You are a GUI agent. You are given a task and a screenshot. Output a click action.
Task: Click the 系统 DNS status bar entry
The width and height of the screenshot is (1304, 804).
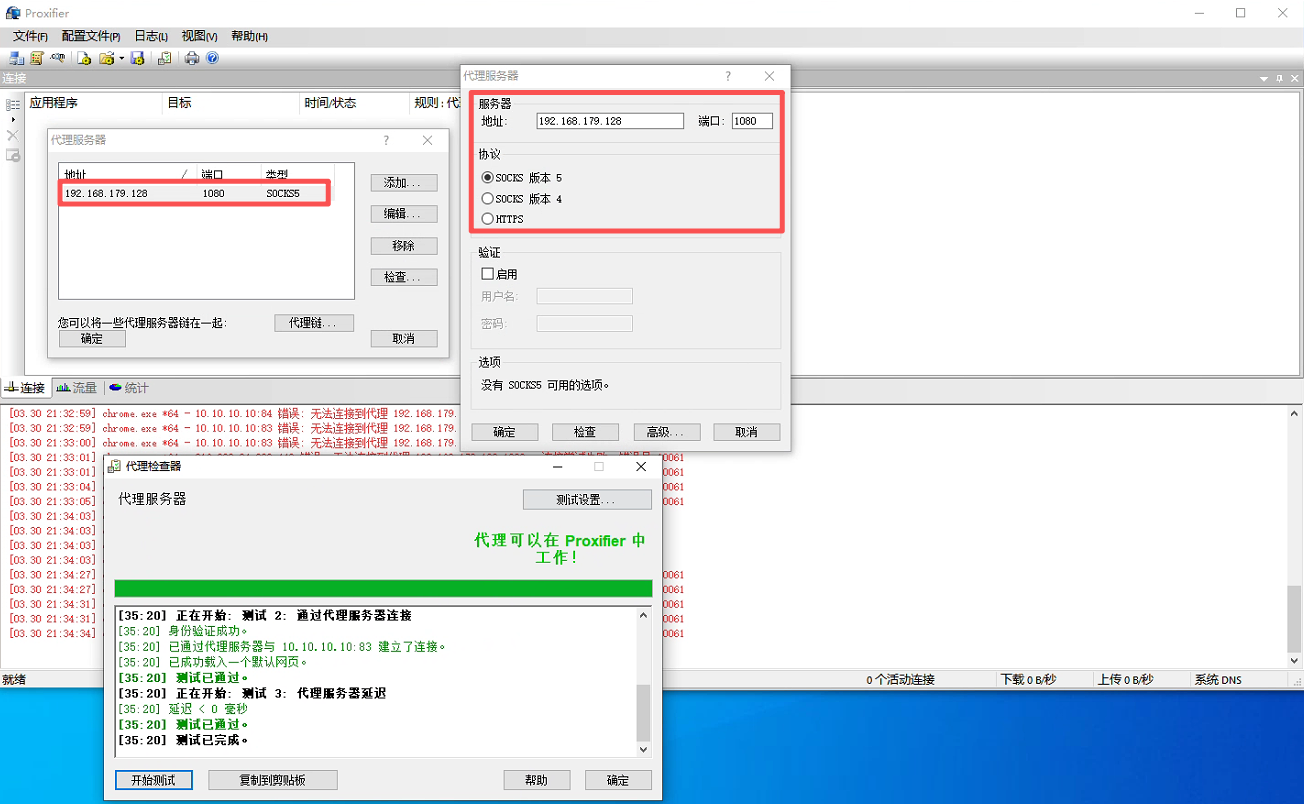pos(1218,680)
